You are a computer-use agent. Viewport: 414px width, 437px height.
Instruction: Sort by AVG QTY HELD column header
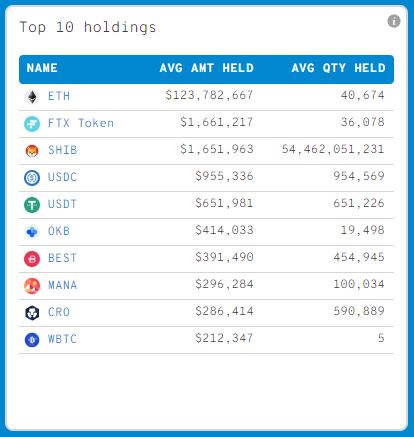(x=338, y=68)
